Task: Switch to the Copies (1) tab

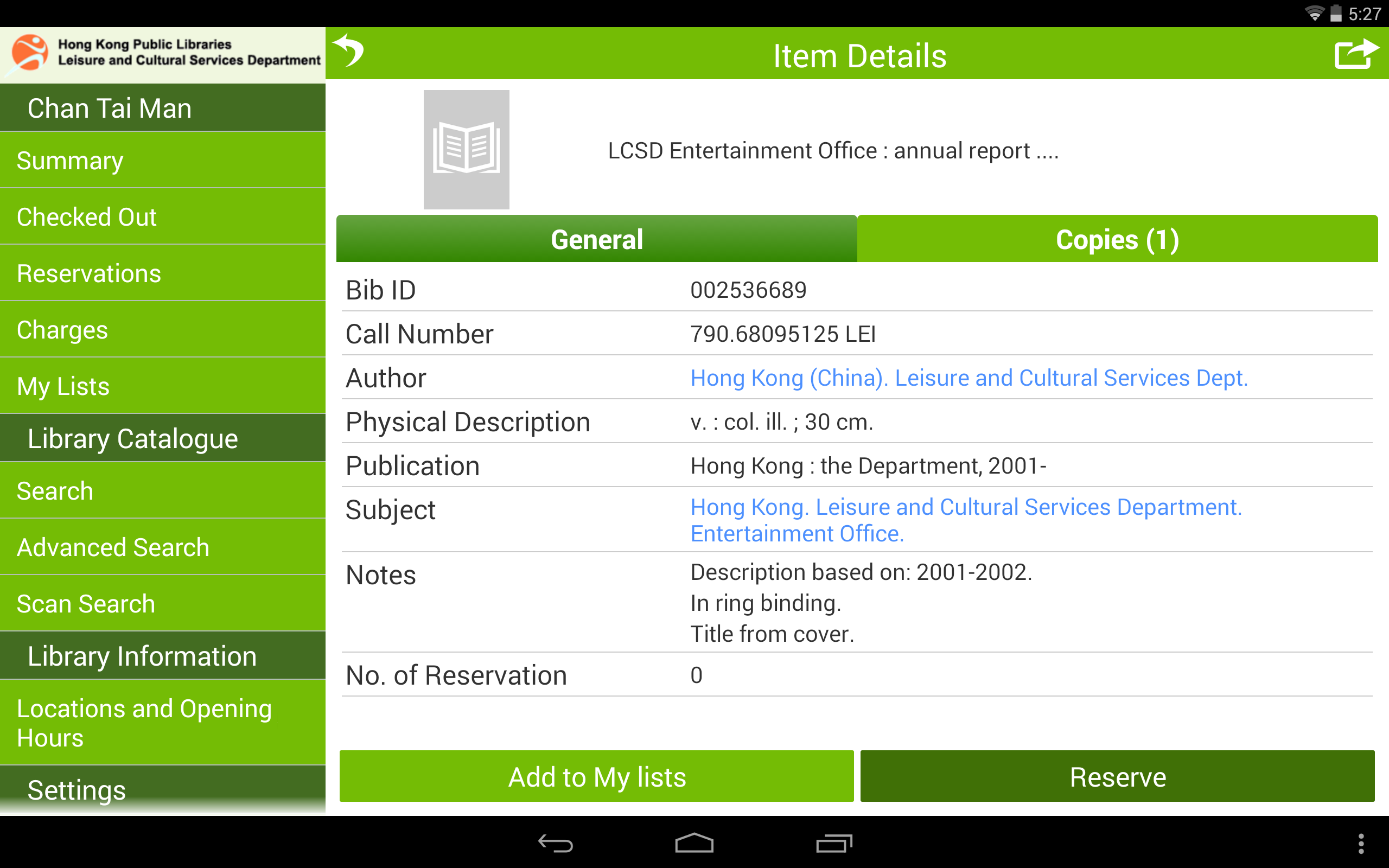Action: pos(1117,239)
